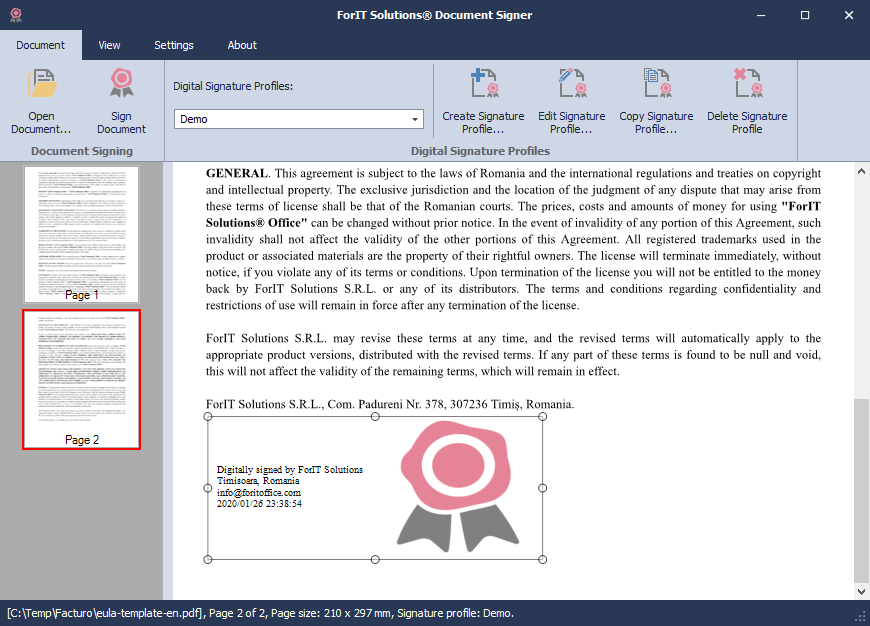Image resolution: width=870 pixels, height=626 pixels.
Task: Click the scroll down arrow in document view
Action: [x=861, y=592]
